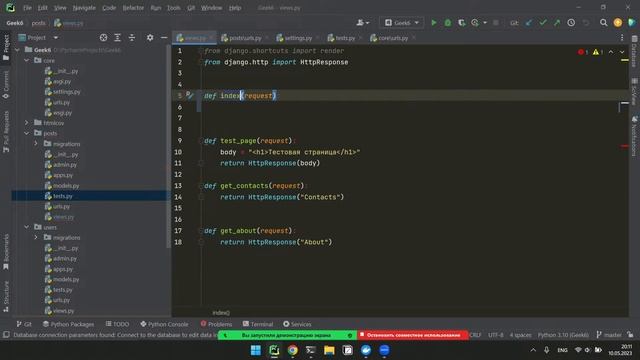Run with coverage using the shield icon

click(461, 23)
